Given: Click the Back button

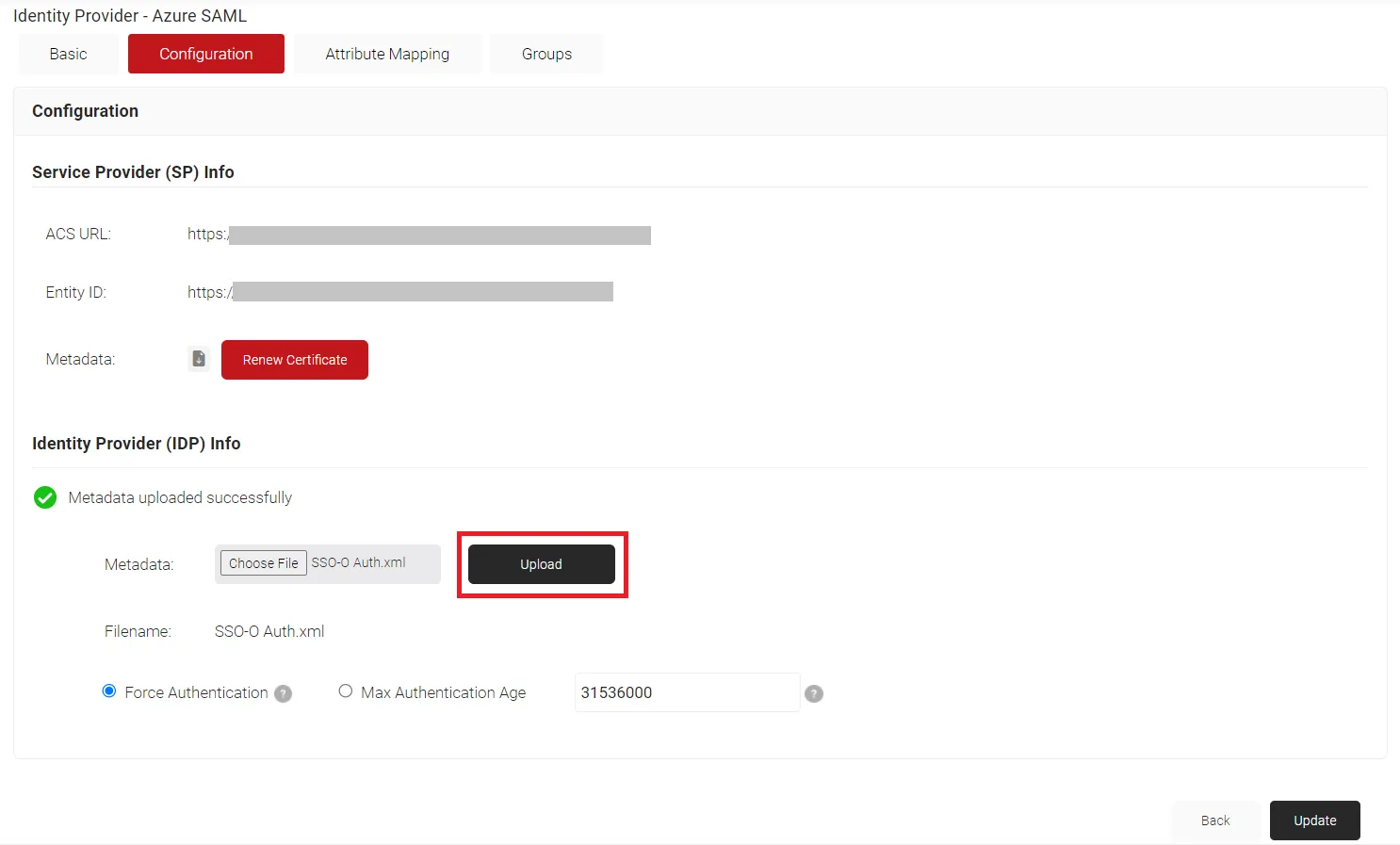Looking at the screenshot, I should coord(1215,821).
